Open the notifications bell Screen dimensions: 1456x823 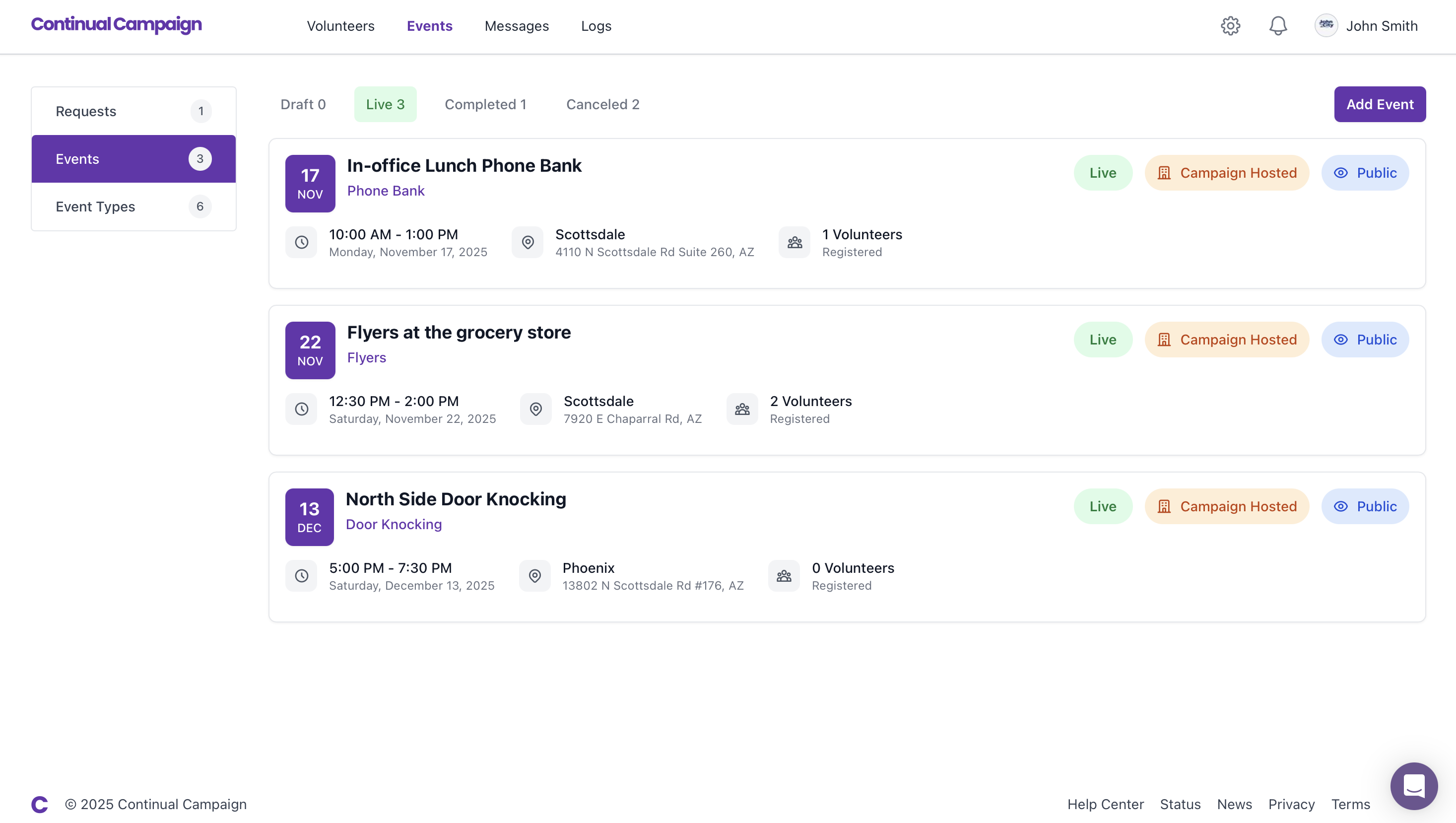click(1277, 26)
